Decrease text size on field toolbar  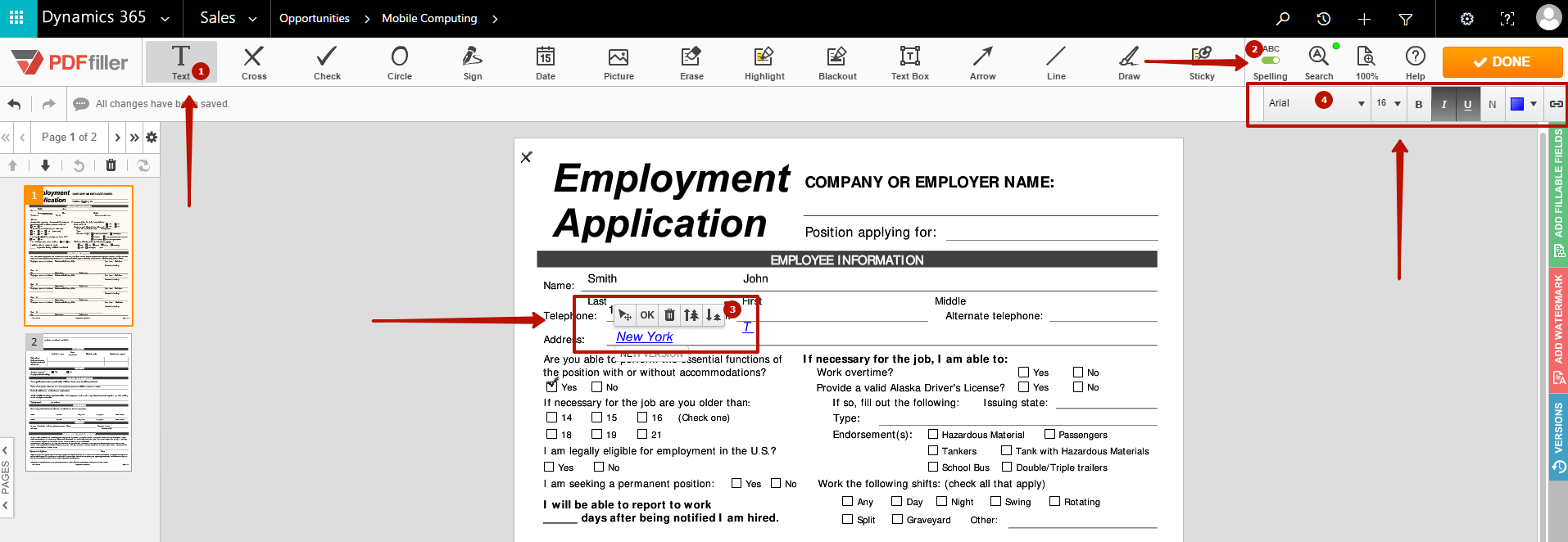713,315
